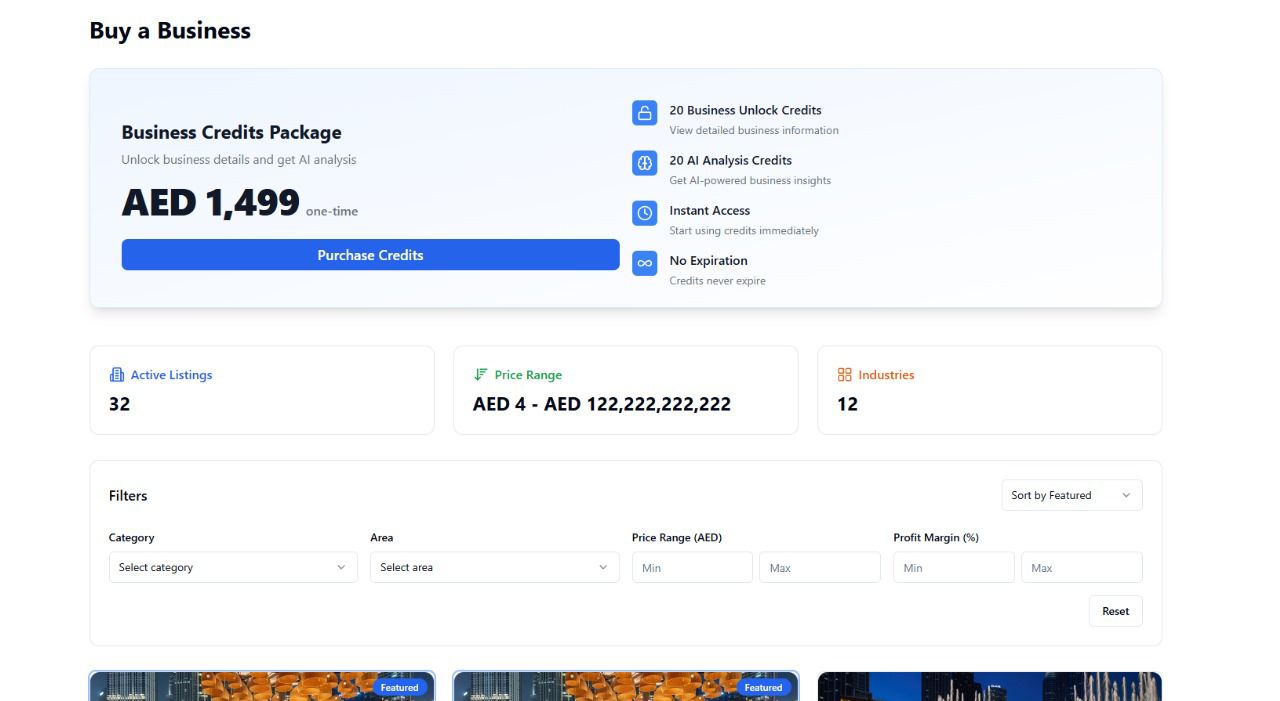
Task: Click '20 Business Unlock Credits' text
Action: point(745,110)
